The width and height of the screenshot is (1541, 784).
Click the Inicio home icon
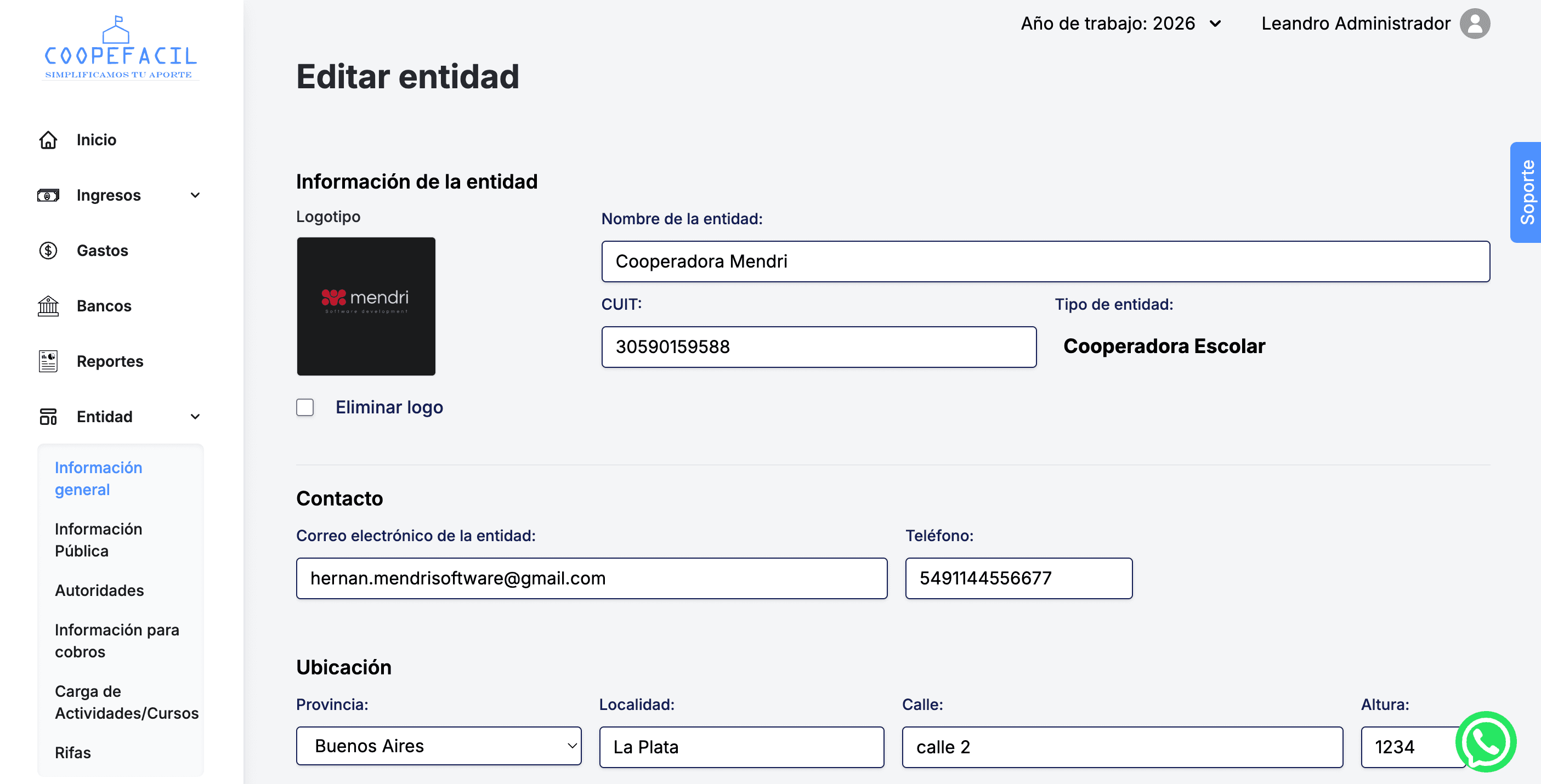click(x=48, y=139)
